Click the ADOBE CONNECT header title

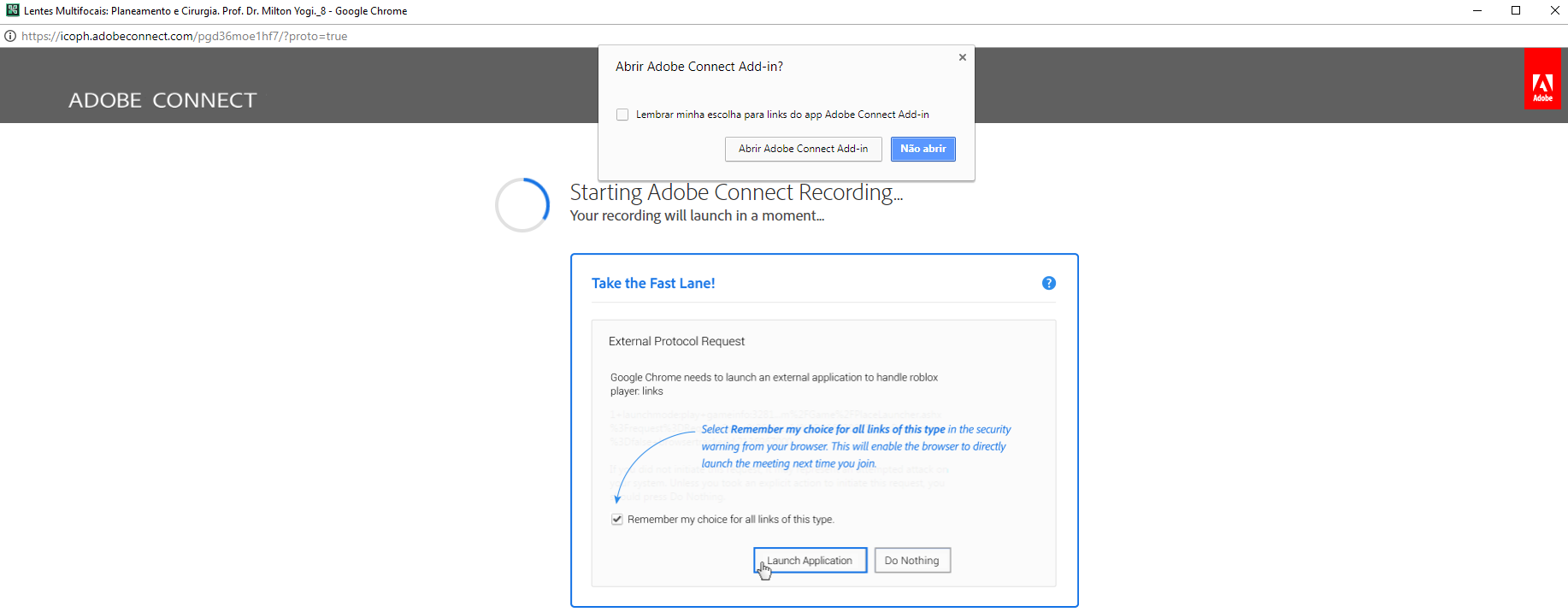click(162, 100)
